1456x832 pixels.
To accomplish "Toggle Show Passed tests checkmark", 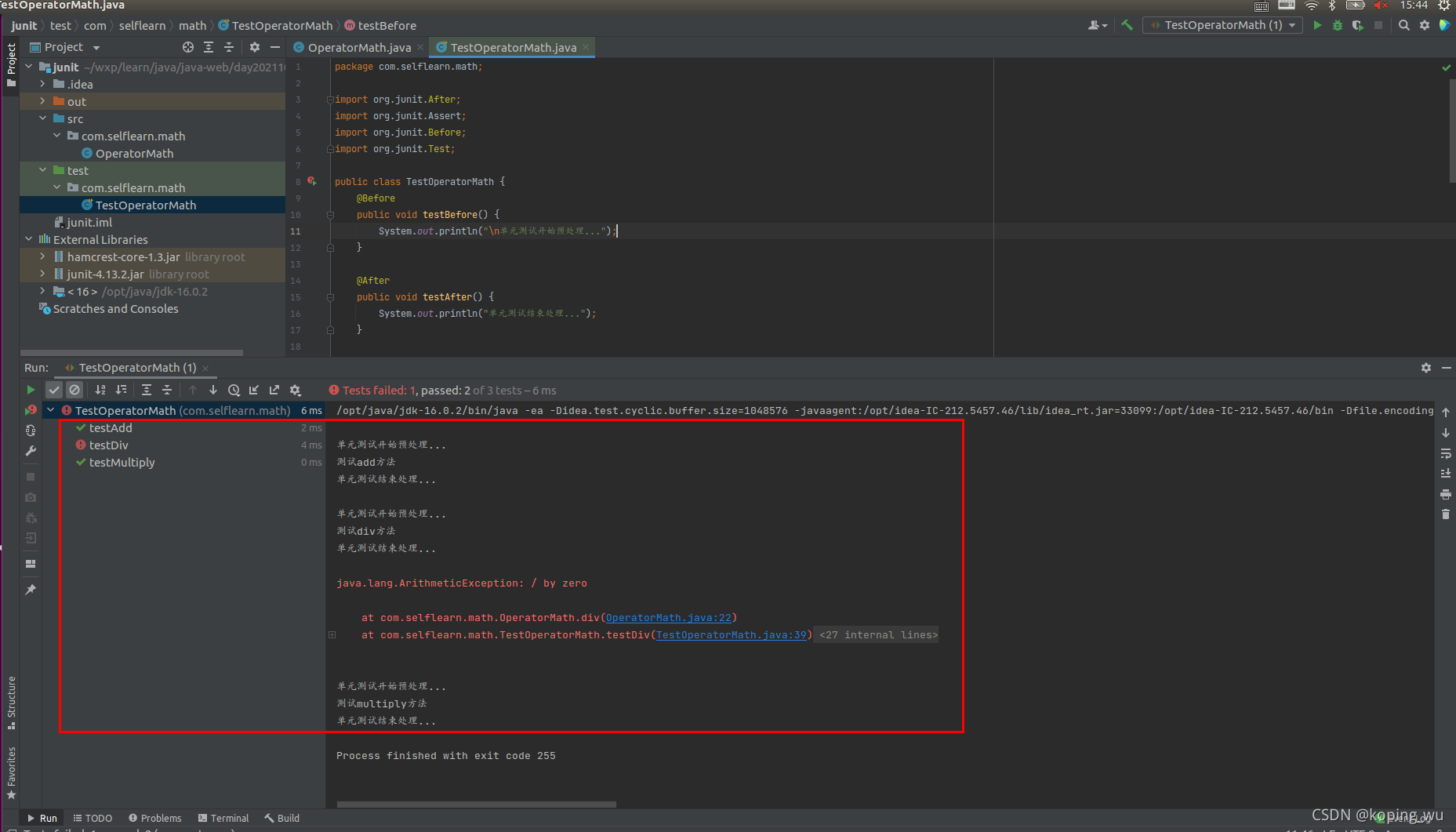I will [54, 390].
